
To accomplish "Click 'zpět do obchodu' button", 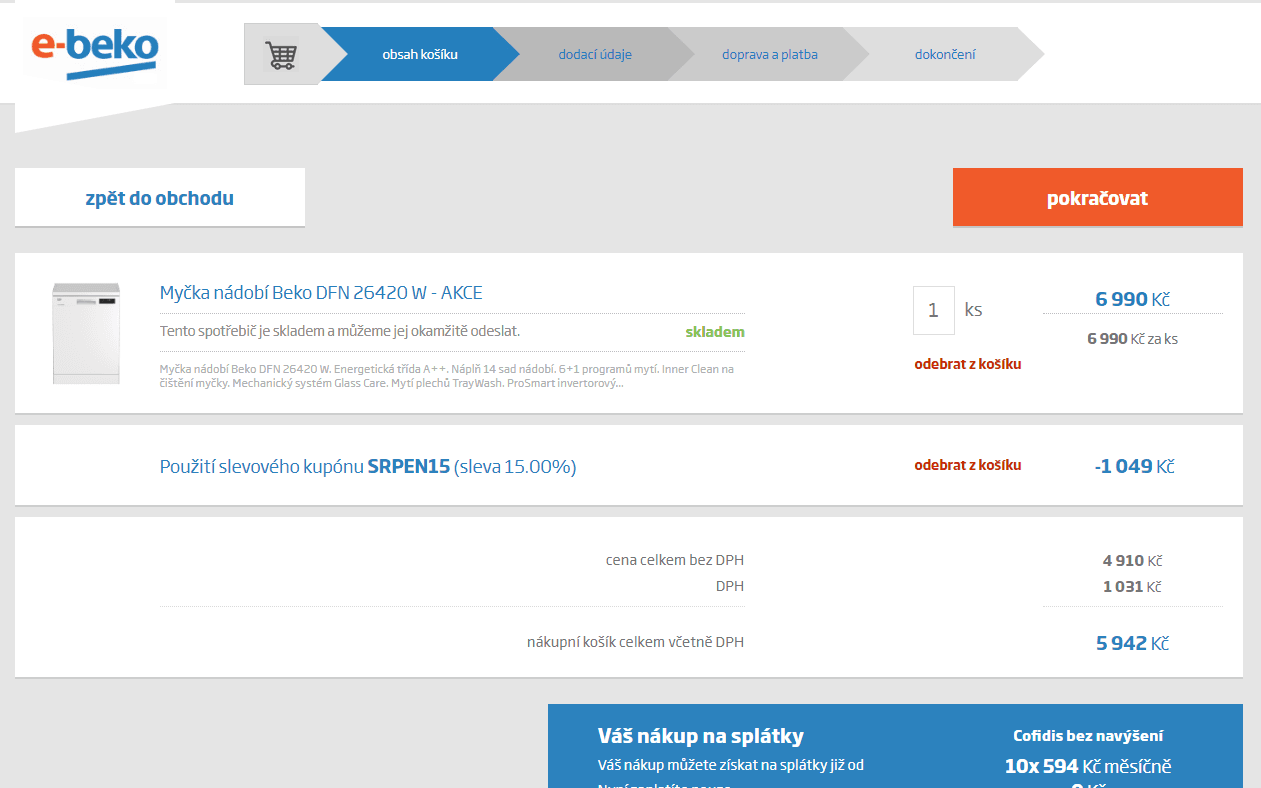I will point(160,198).
